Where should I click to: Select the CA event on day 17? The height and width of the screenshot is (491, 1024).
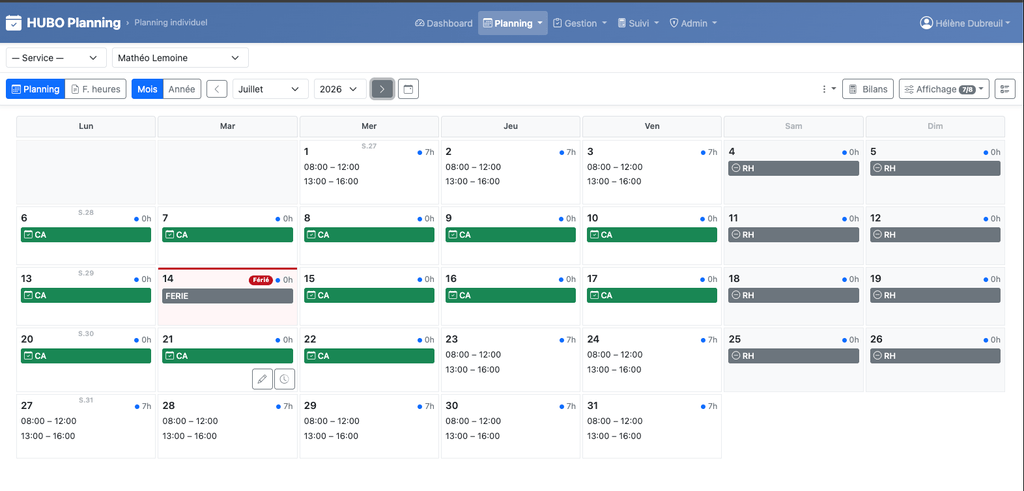652,295
